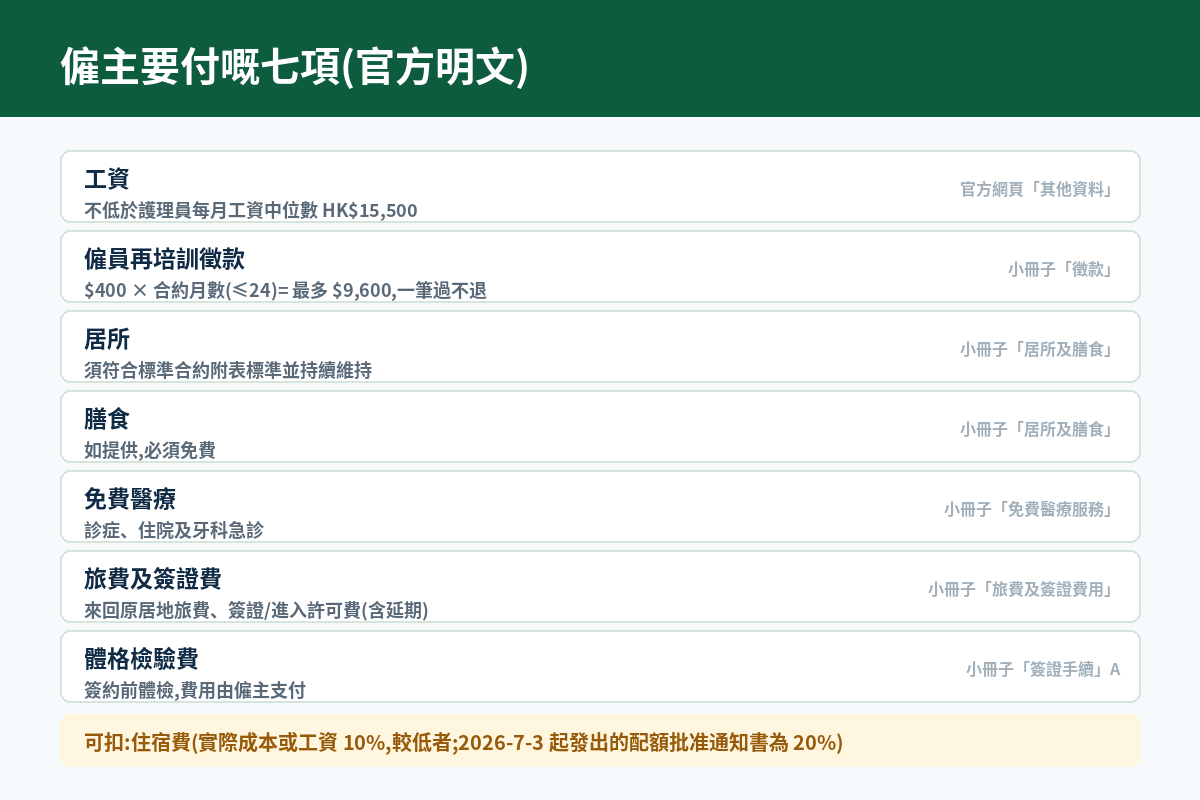This screenshot has height=800, width=1200.
Task: Select the 膳食 card title
Action: coord(107,419)
